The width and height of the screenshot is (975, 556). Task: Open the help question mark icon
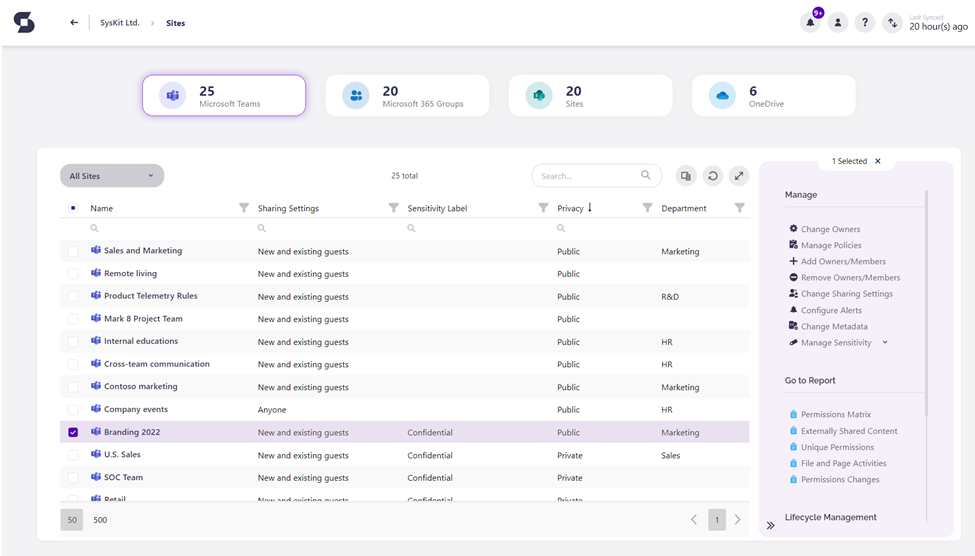[865, 23]
